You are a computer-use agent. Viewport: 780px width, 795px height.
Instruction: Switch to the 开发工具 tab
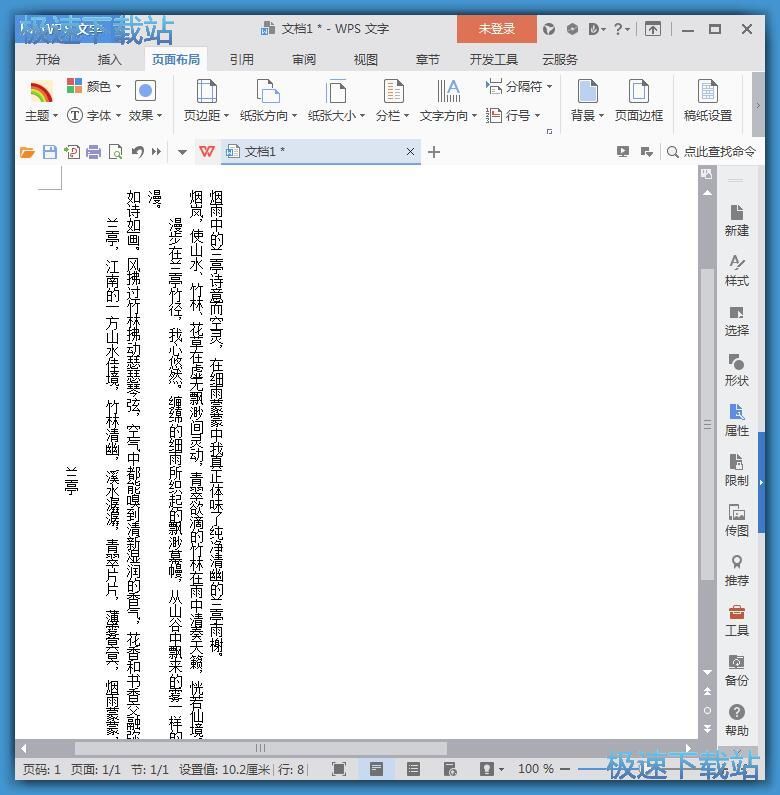point(493,59)
